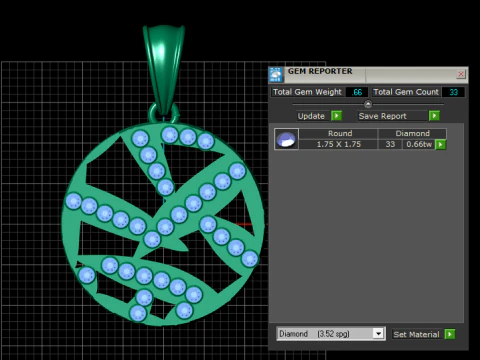The width and height of the screenshot is (480, 360).
Task: Click the Diamond material header cell
Action: [x=412, y=134]
